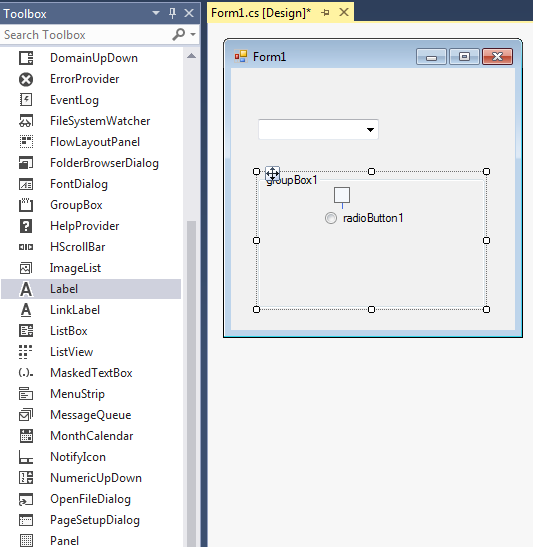Select the MonthCalendar icon

pos(26,436)
